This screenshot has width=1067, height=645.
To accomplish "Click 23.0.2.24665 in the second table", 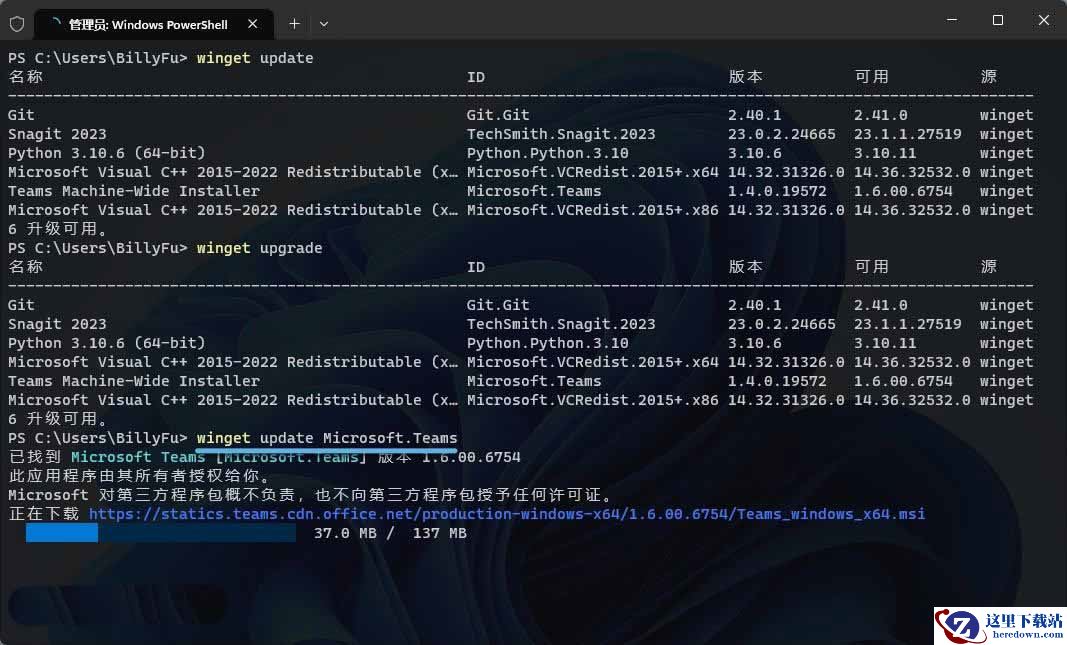I will click(781, 324).
